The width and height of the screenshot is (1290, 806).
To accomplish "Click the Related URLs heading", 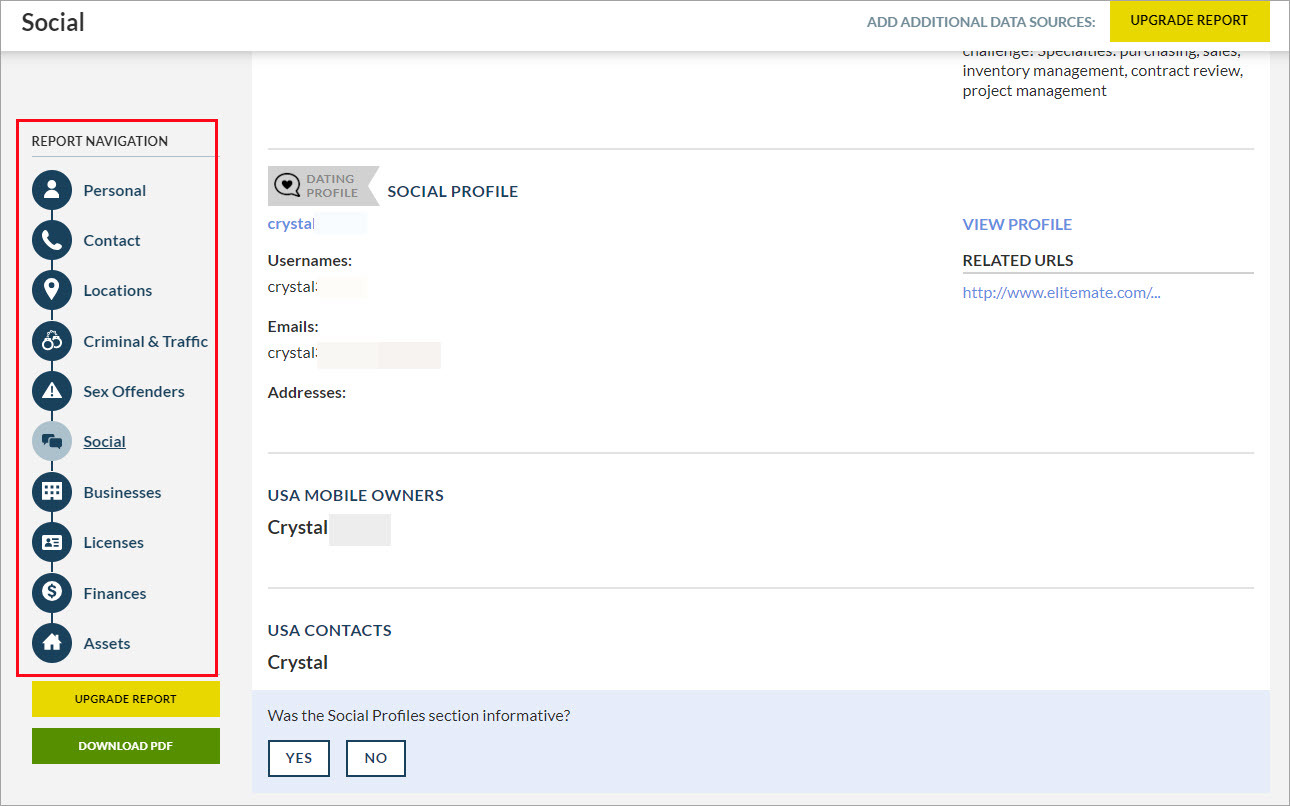I will pyautogui.click(x=1018, y=260).
